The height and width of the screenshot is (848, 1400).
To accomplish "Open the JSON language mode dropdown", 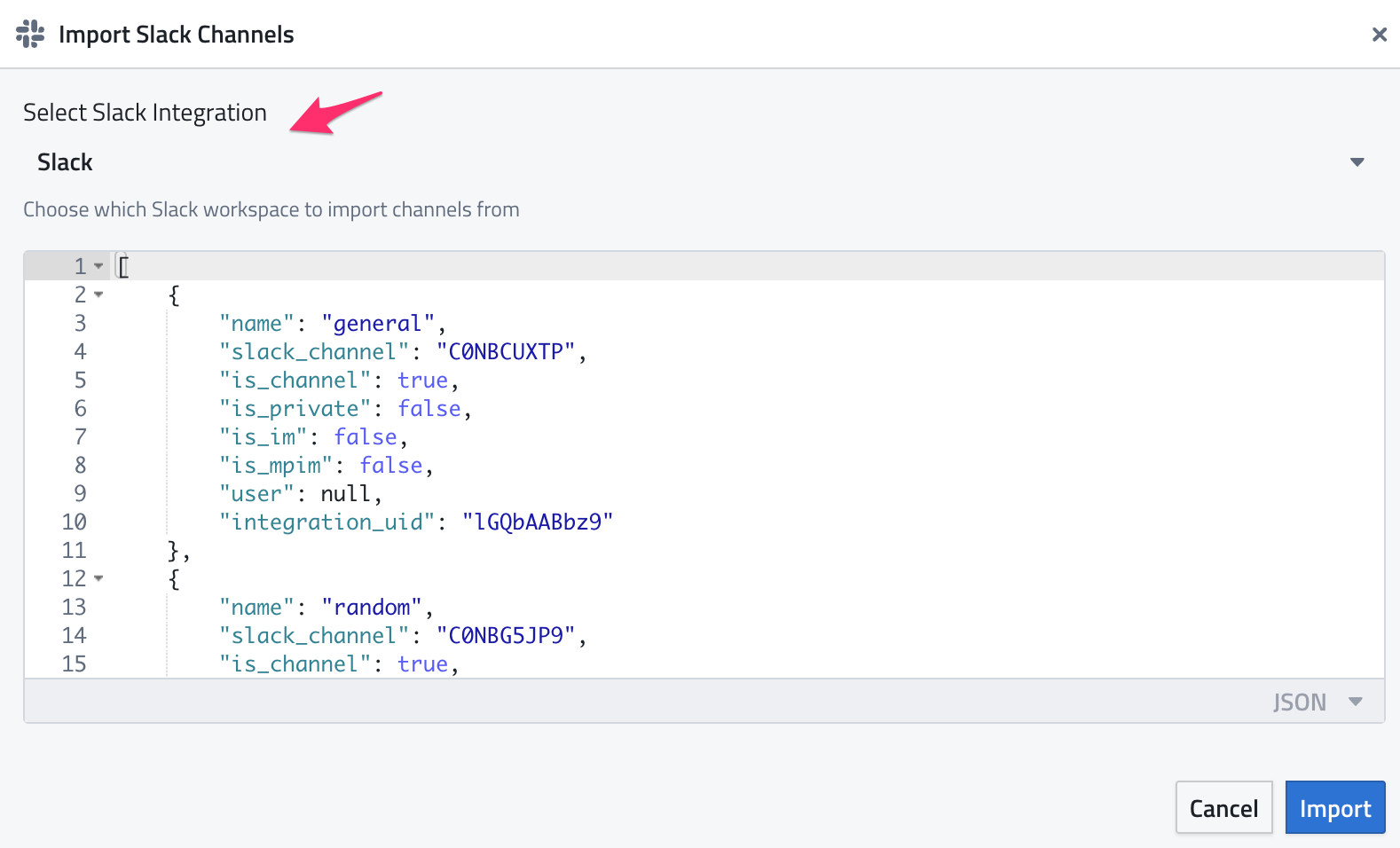I will pyautogui.click(x=1317, y=702).
